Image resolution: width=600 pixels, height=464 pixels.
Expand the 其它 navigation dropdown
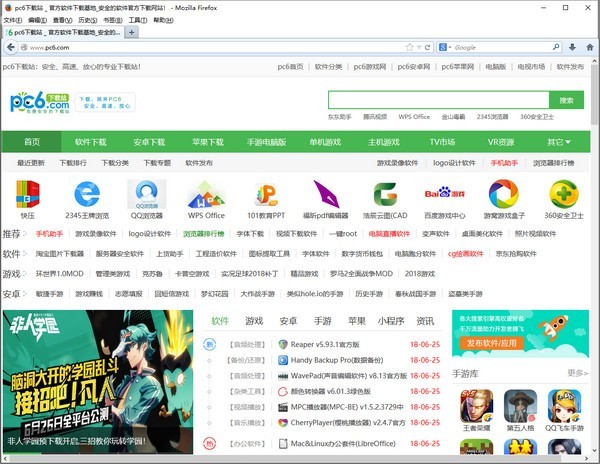[559, 142]
